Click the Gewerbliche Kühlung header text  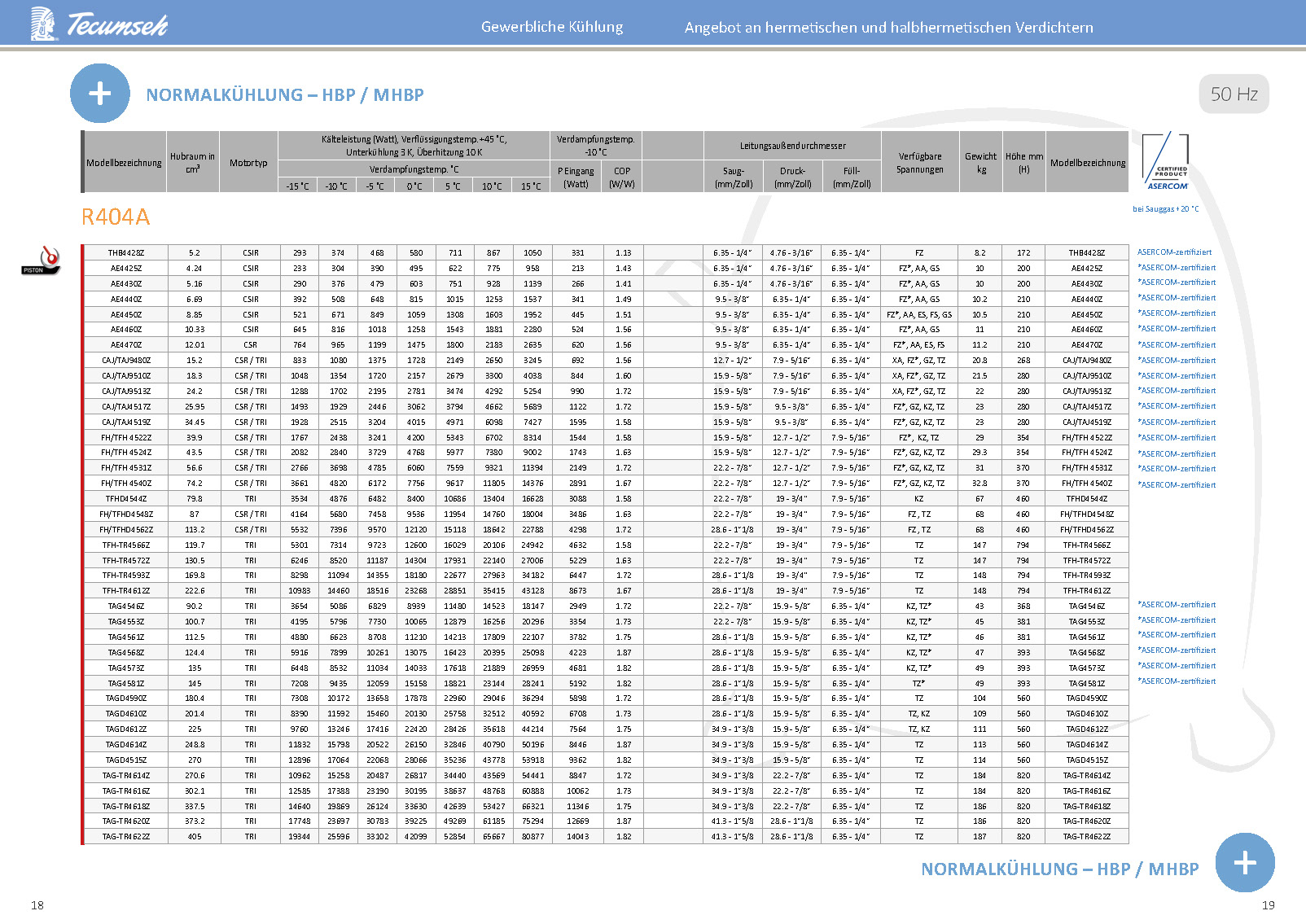point(552,27)
